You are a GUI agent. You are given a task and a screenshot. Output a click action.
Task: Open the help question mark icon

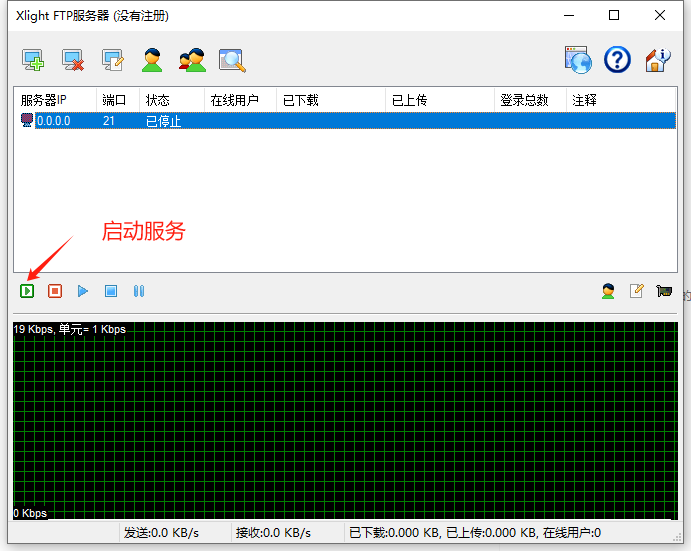click(x=617, y=60)
